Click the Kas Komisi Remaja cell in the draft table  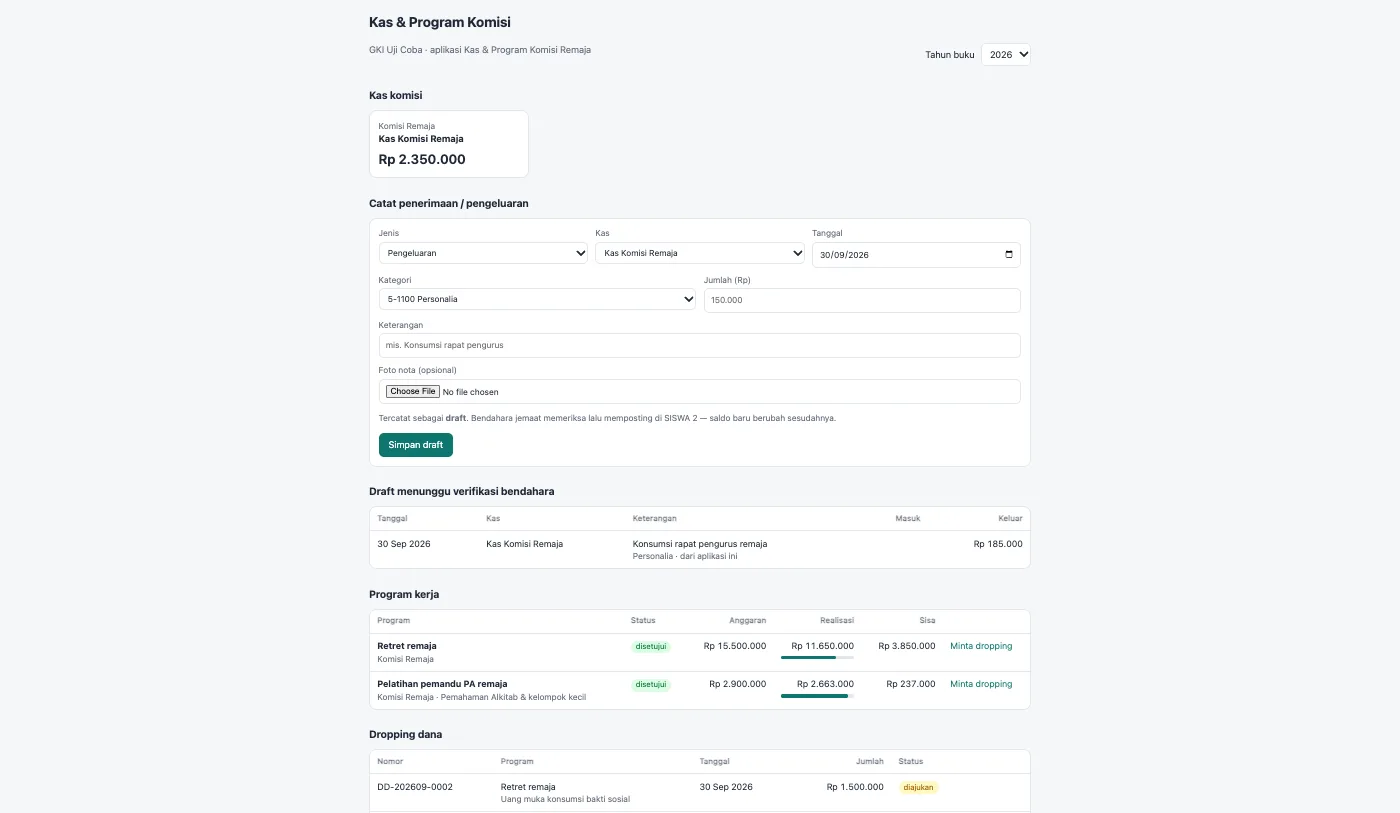click(524, 544)
